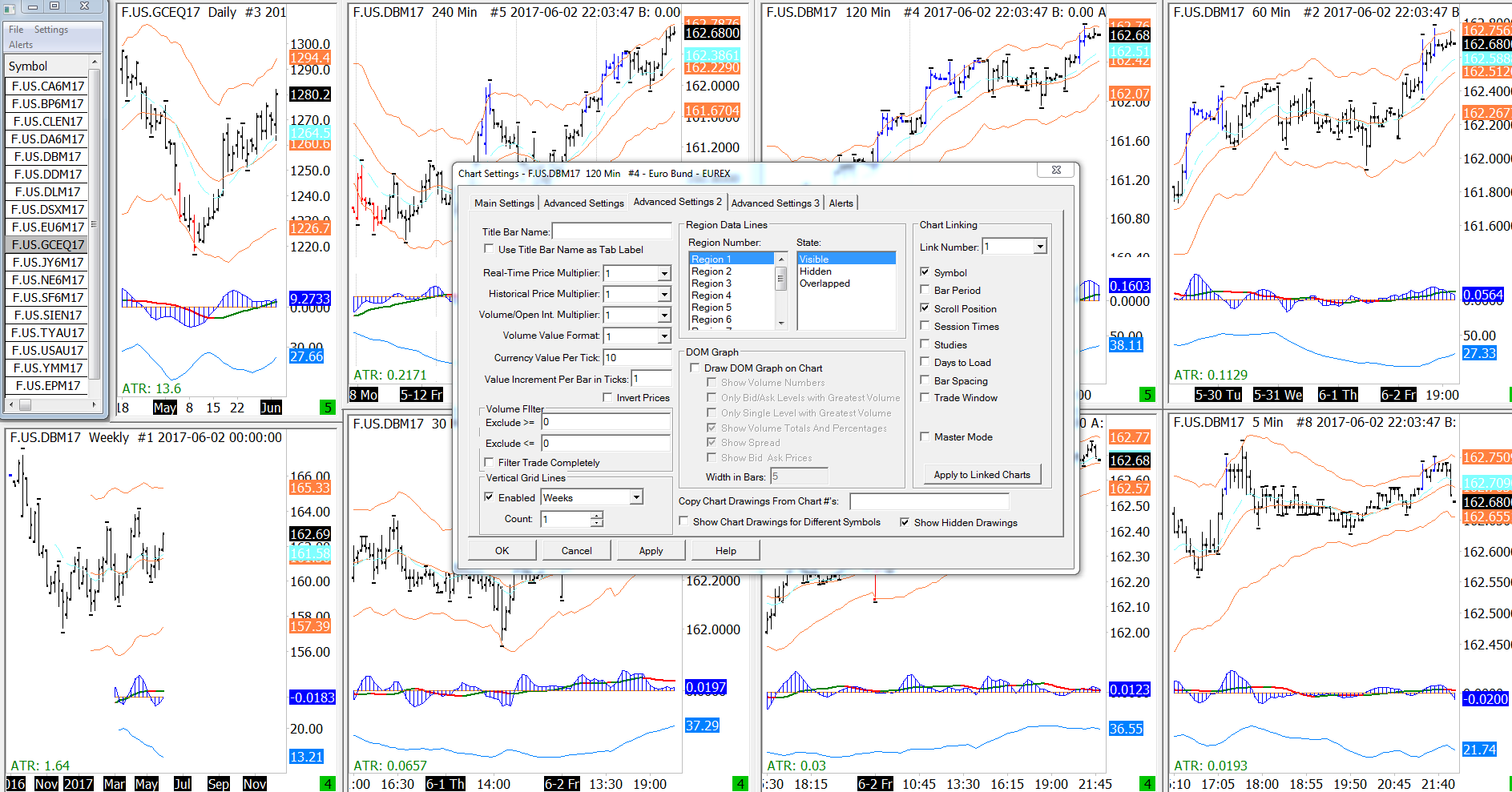1512x792 pixels.
Task: Cancel the Chart Settings dialog
Action: click(577, 550)
